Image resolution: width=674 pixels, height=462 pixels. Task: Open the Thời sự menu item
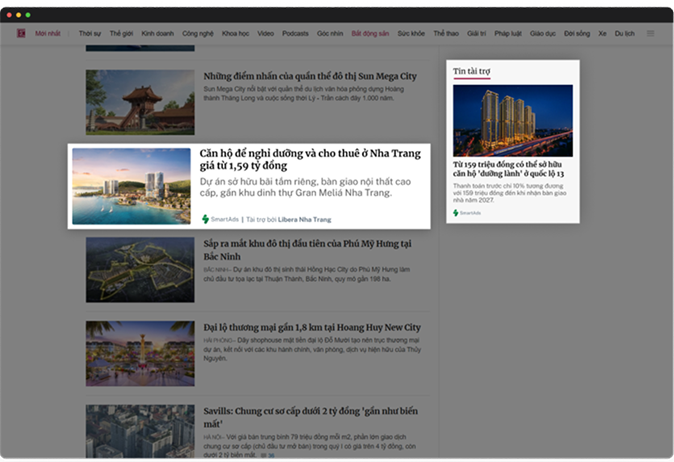point(90,34)
